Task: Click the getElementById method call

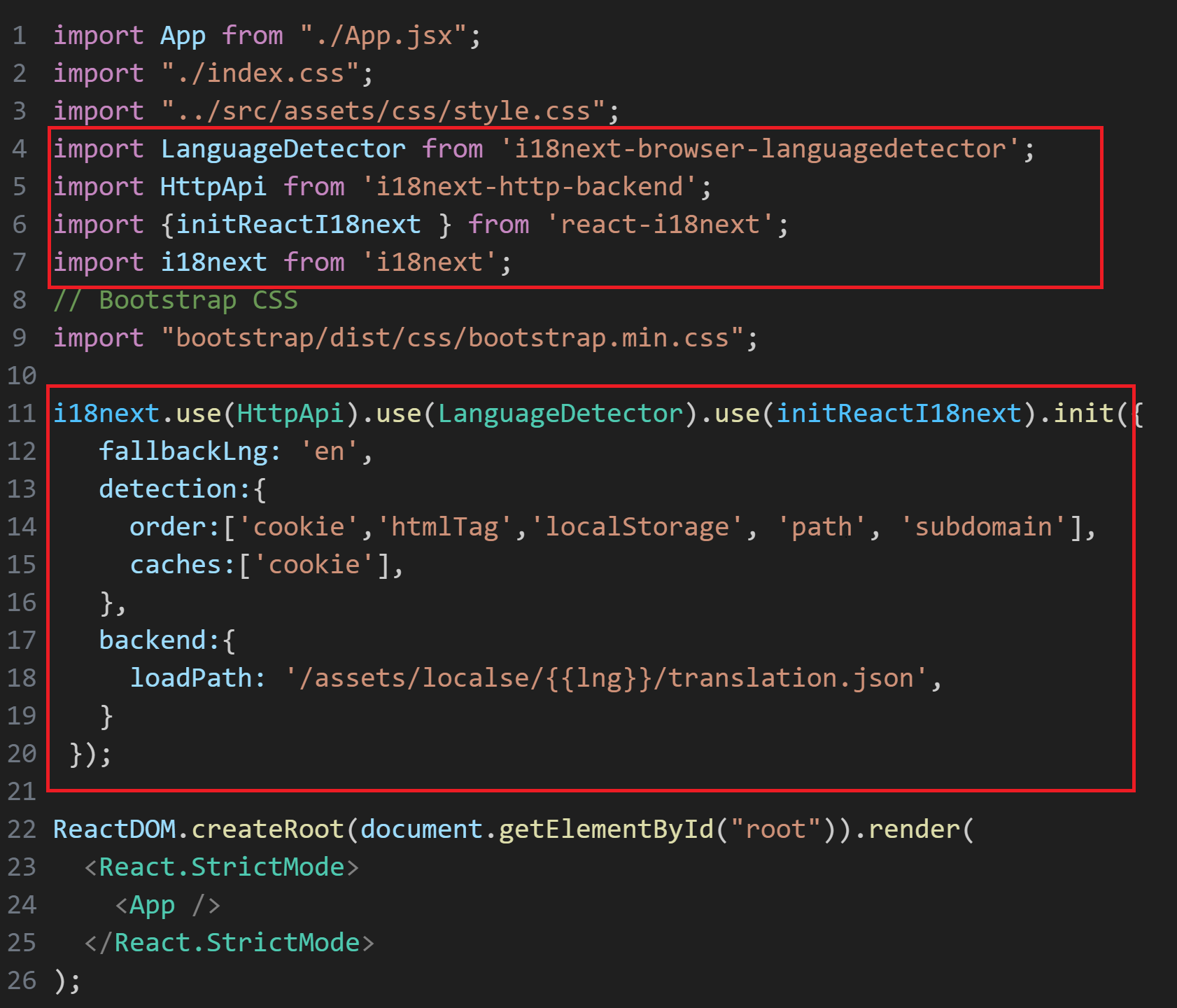Action: pyautogui.click(x=606, y=829)
